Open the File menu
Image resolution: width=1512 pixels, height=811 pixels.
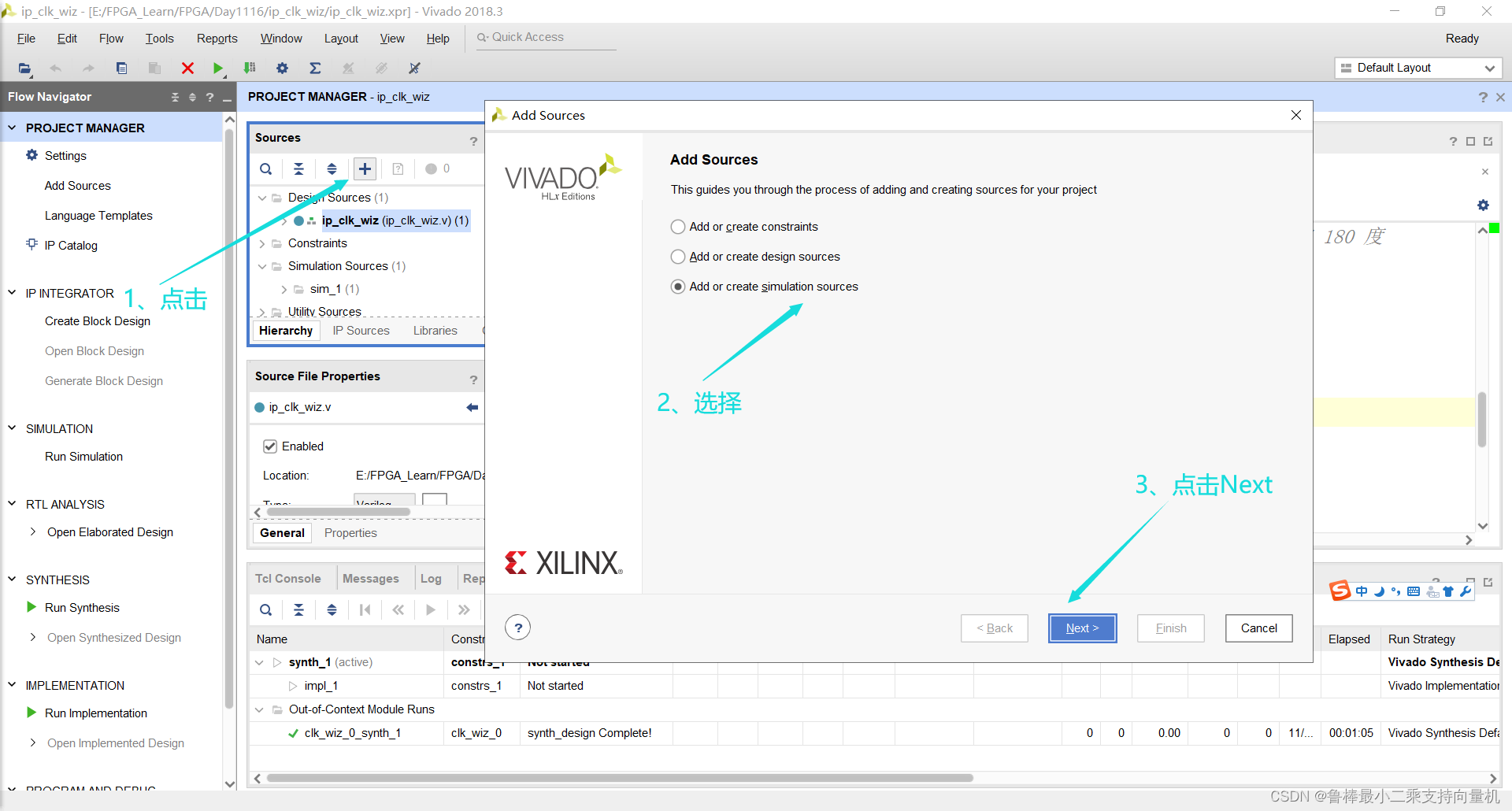pyautogui.click(x=26, y=39)
